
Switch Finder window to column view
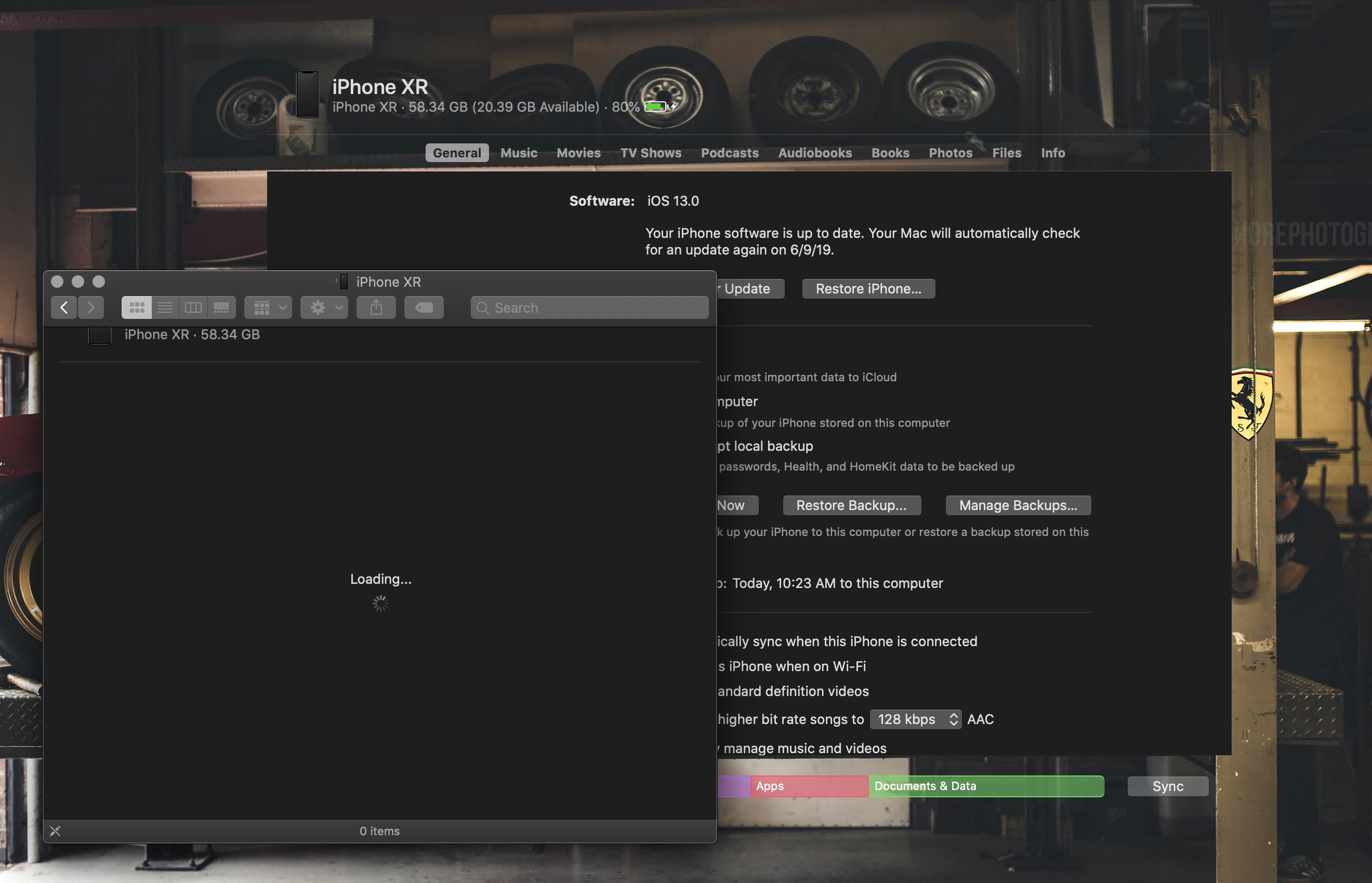(x=193, y=308)
